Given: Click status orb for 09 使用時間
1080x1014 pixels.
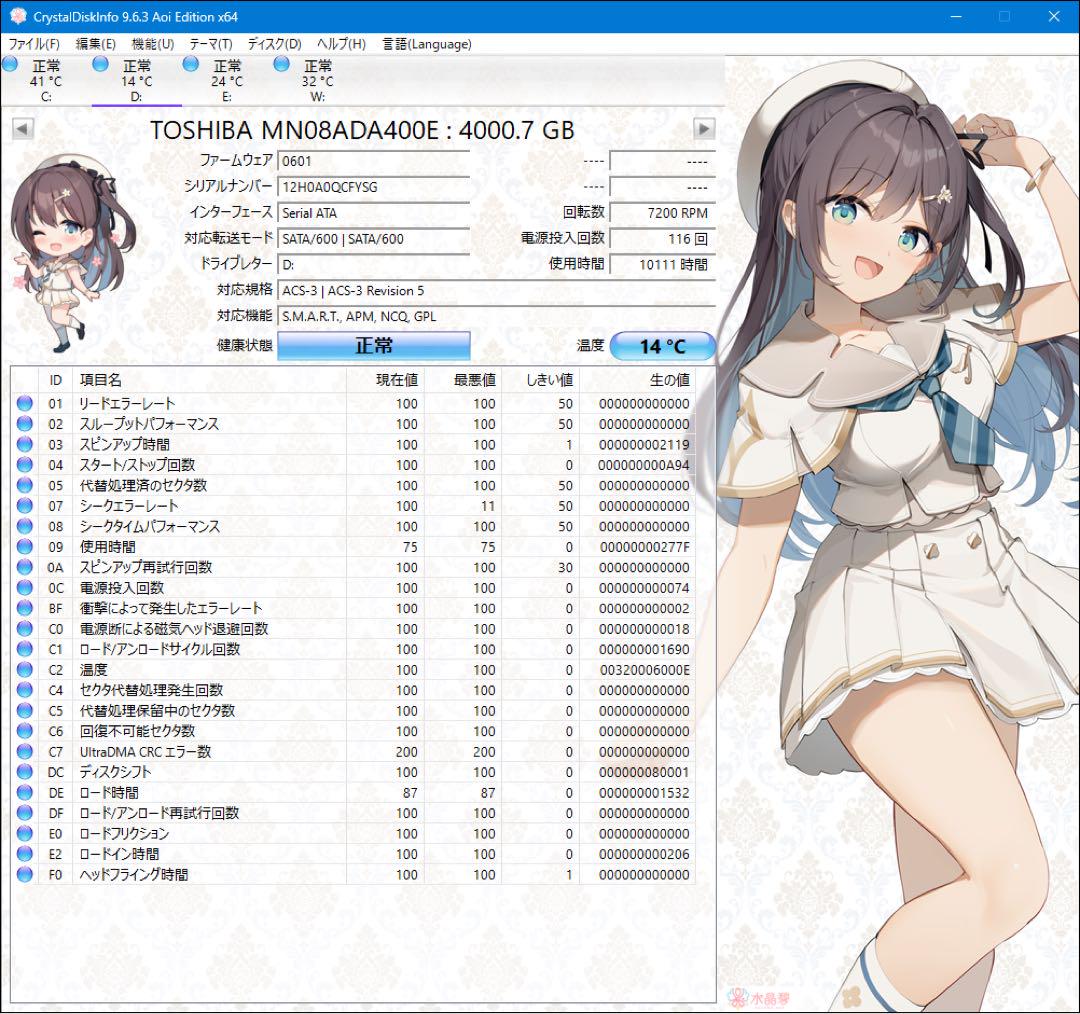Looking at the screenshot, I should click(x=25, y=546).
